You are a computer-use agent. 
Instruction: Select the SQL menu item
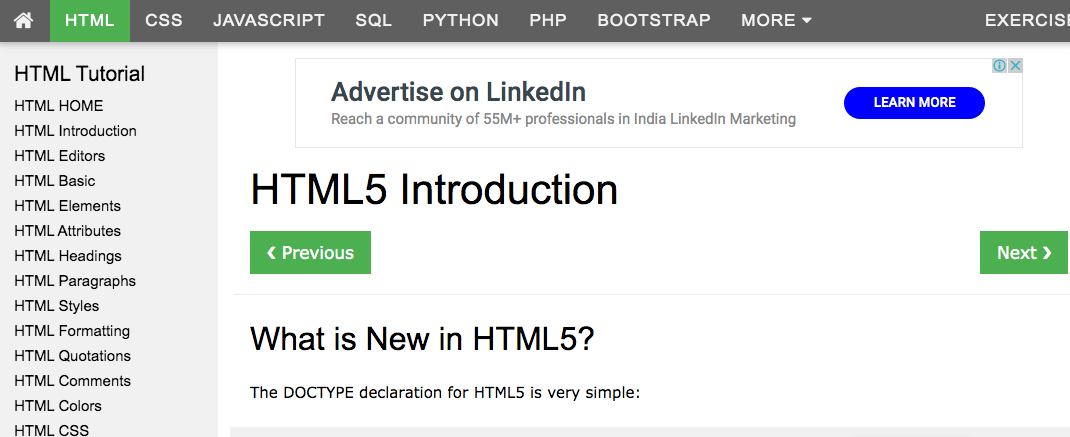tap(373, 20)
